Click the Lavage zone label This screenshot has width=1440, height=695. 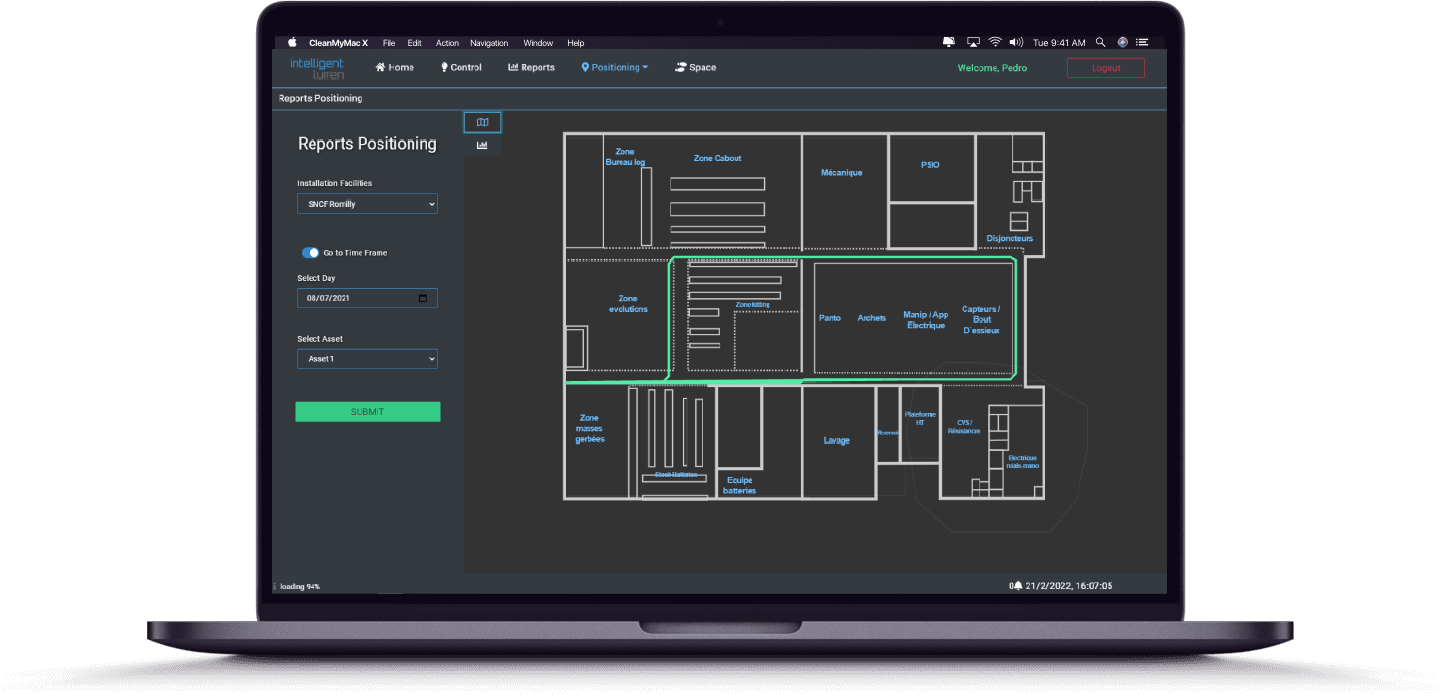tap(836, 441)
